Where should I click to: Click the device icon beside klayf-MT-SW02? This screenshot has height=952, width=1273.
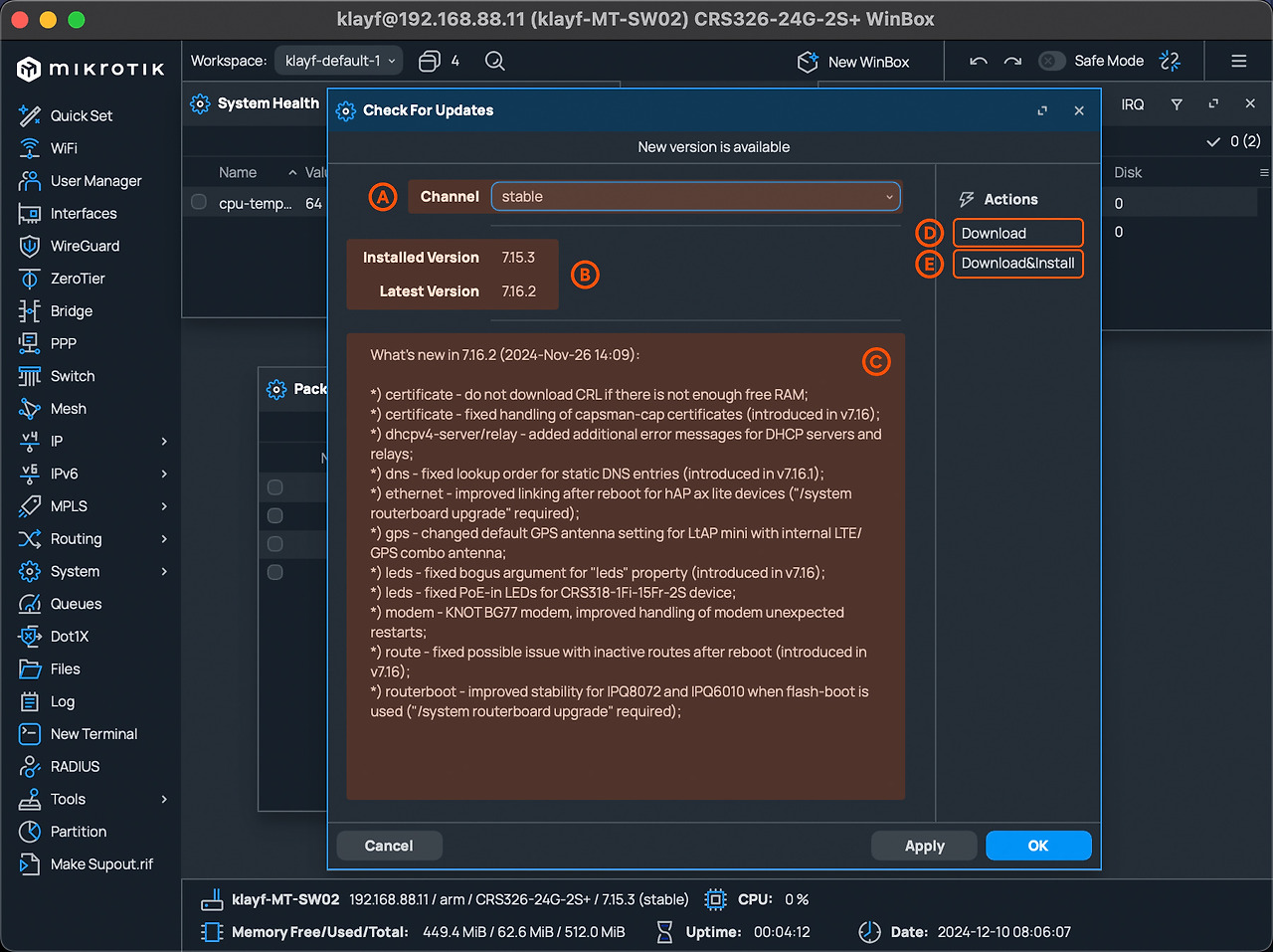tap(212, 899)
